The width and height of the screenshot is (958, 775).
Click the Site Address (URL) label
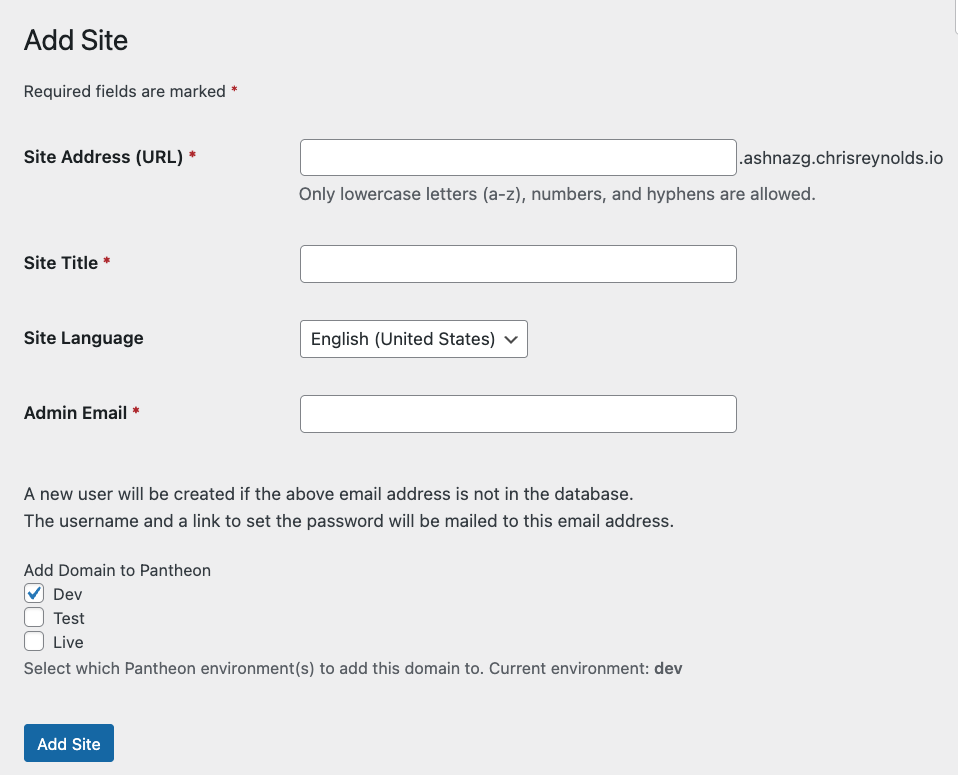click(x=105, y=157)
